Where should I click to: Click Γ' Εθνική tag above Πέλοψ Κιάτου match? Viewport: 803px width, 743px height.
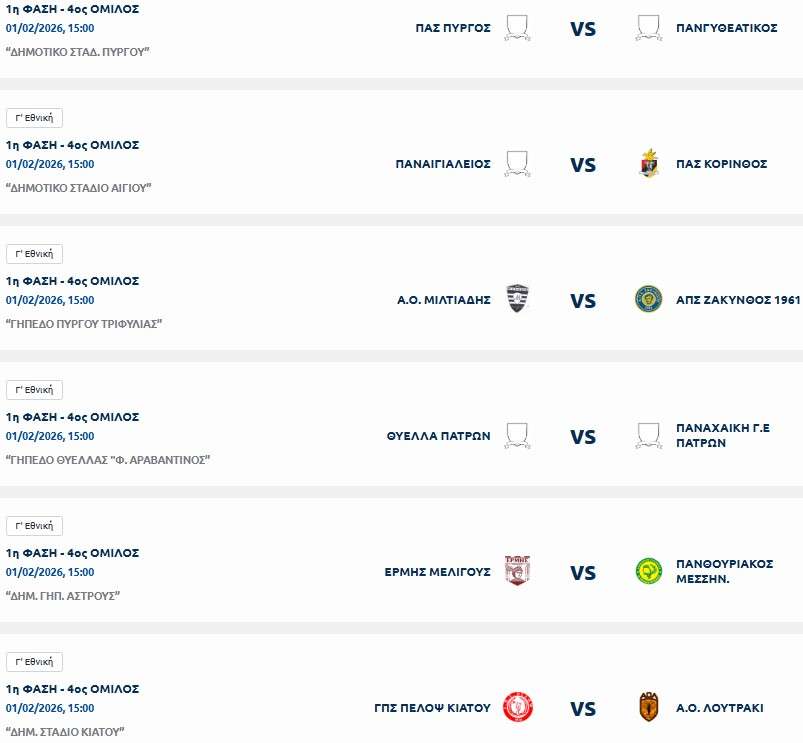click(x=35, y=662)
